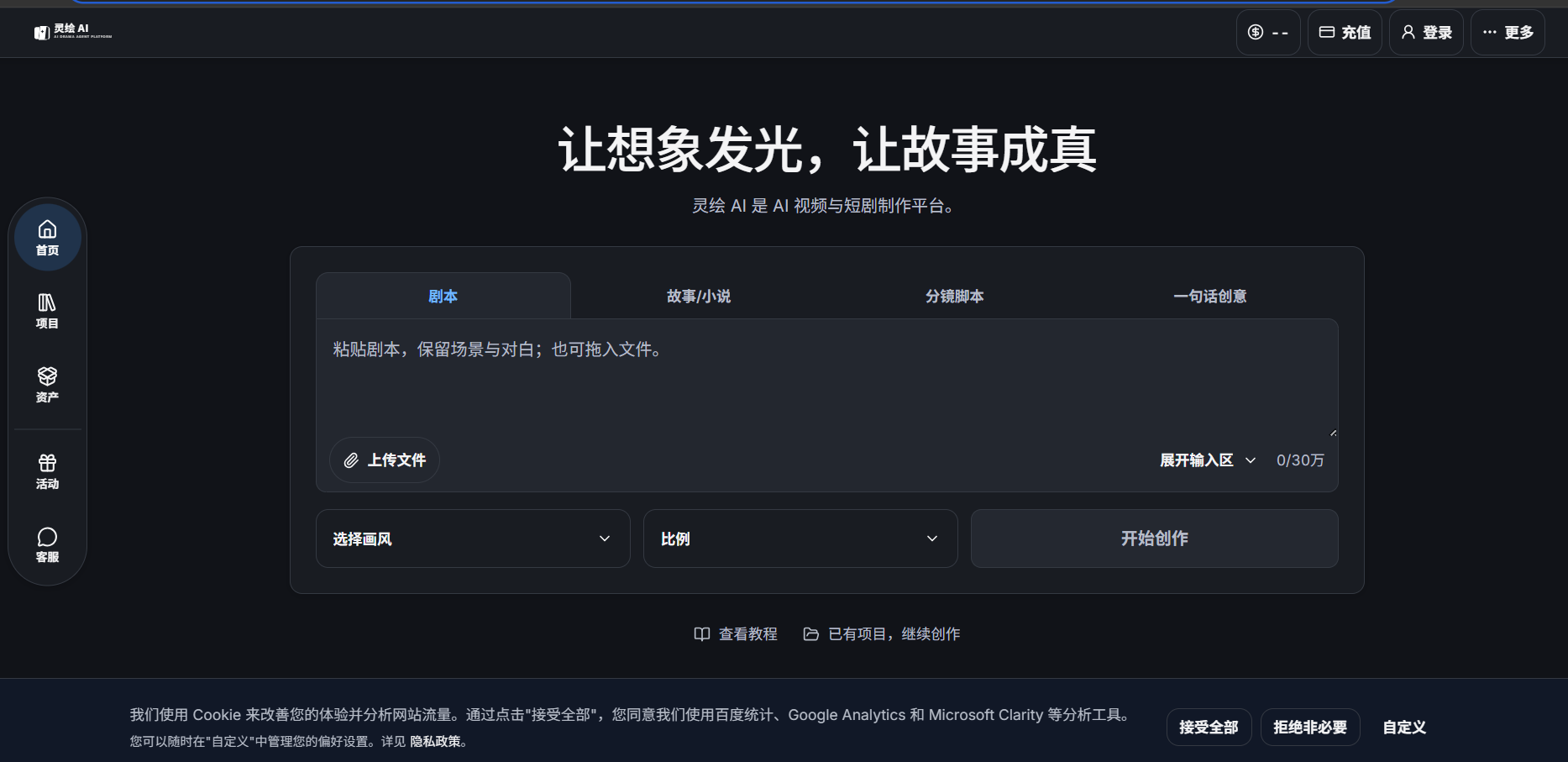1568x762 pixels.
Task: Click the 上传文件 upload button
Action: 385,460
